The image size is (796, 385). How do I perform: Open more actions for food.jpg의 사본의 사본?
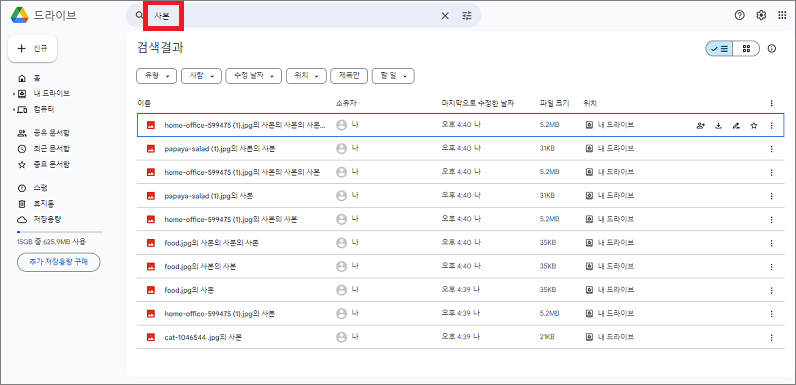coord(772,267)
